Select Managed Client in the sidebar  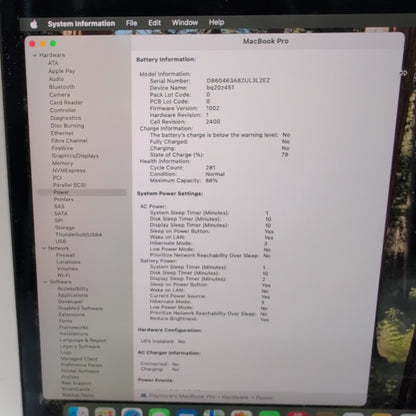point(79,359)
